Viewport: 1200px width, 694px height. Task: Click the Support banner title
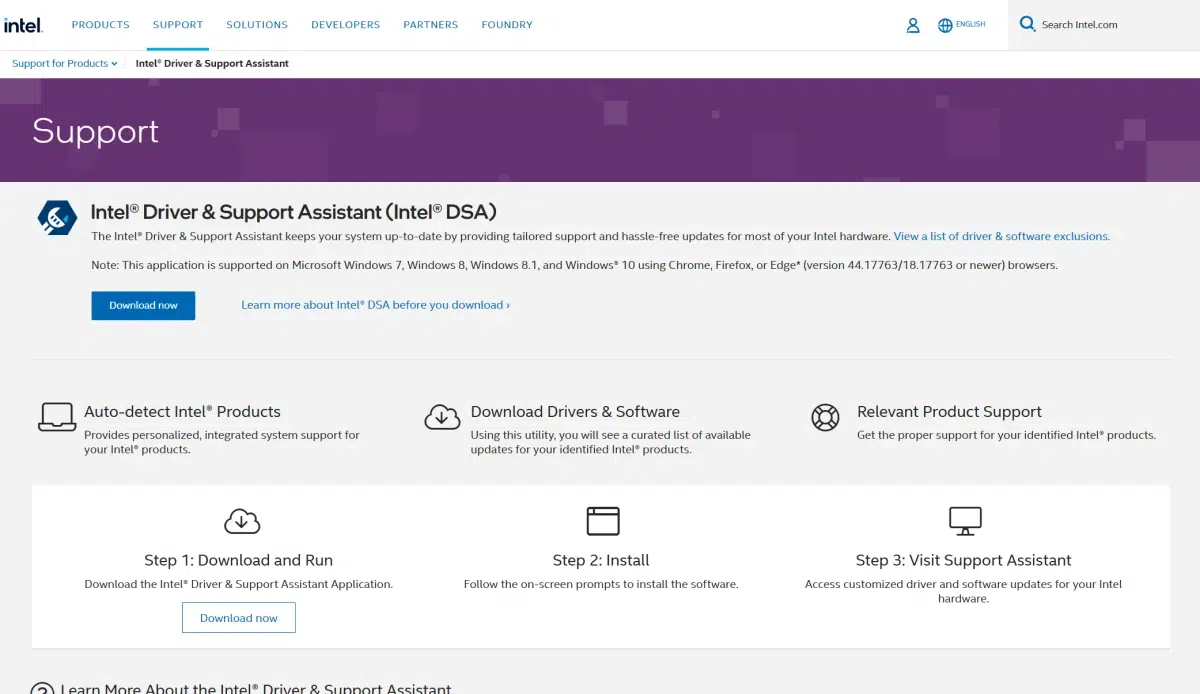coord(95,132)
